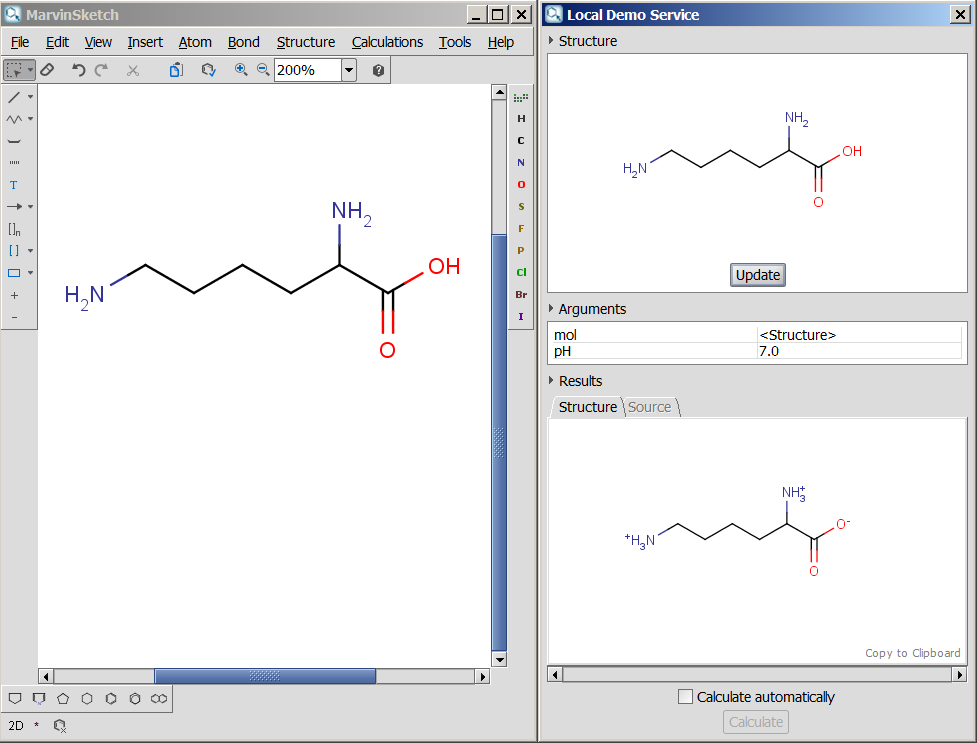977x743 pixels.
Task: Insert the benzene ring template
Action: pyautogui.click(x=111, y=699)
